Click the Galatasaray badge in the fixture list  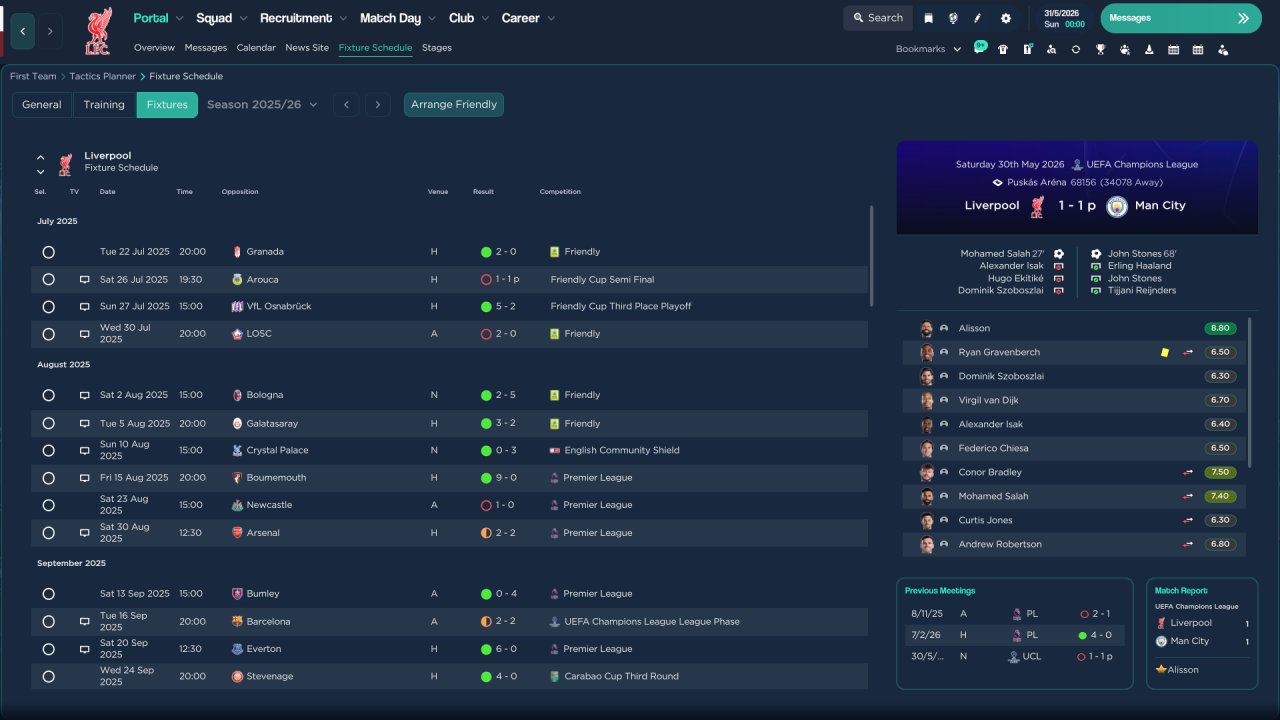coord(237,424)
